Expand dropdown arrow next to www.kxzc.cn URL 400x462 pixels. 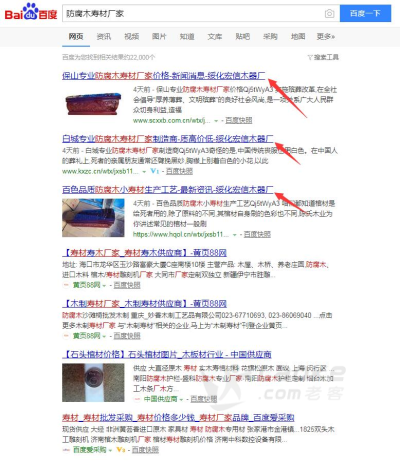click(x=144, y=171)
